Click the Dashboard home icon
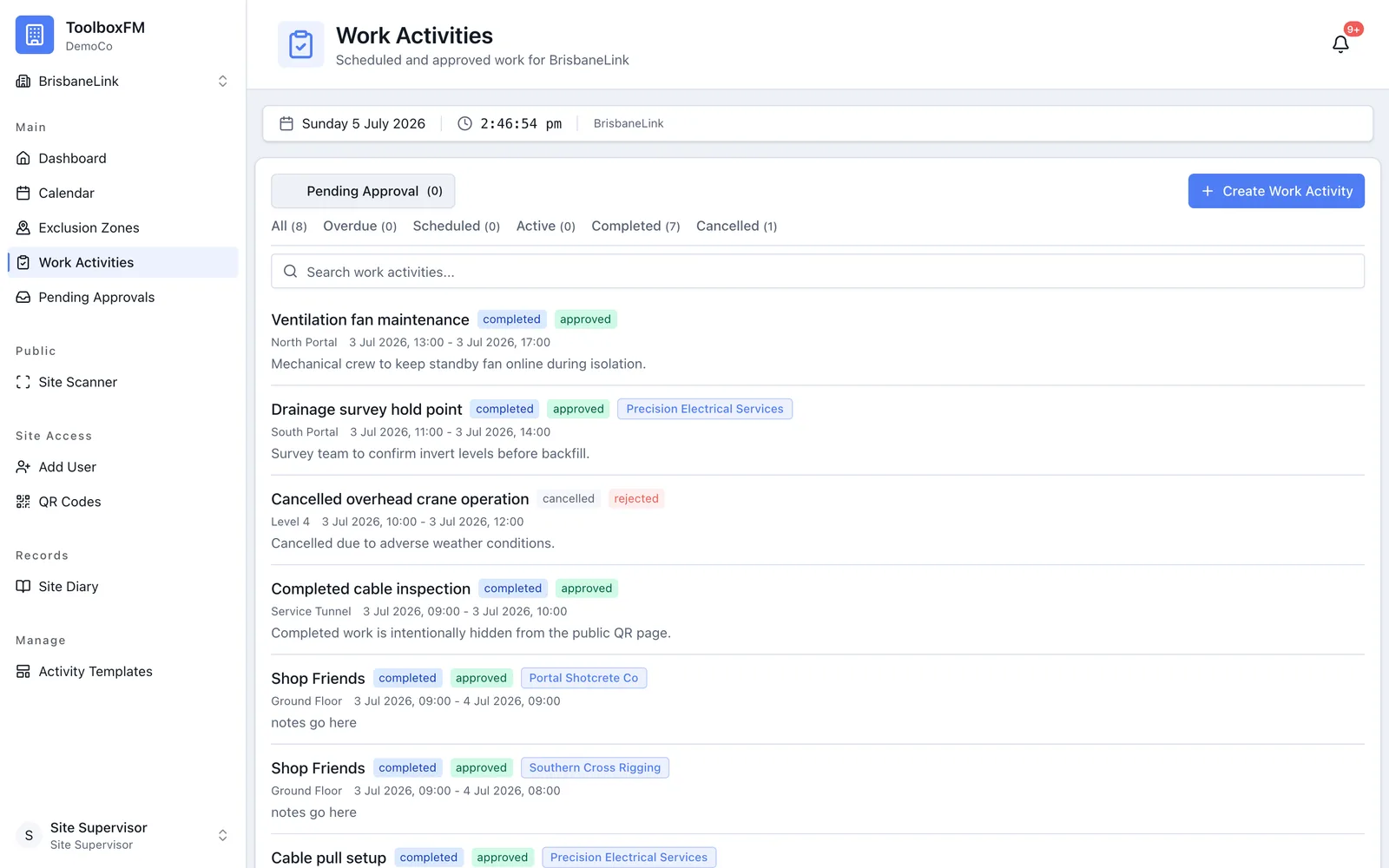 pos(23,158)
